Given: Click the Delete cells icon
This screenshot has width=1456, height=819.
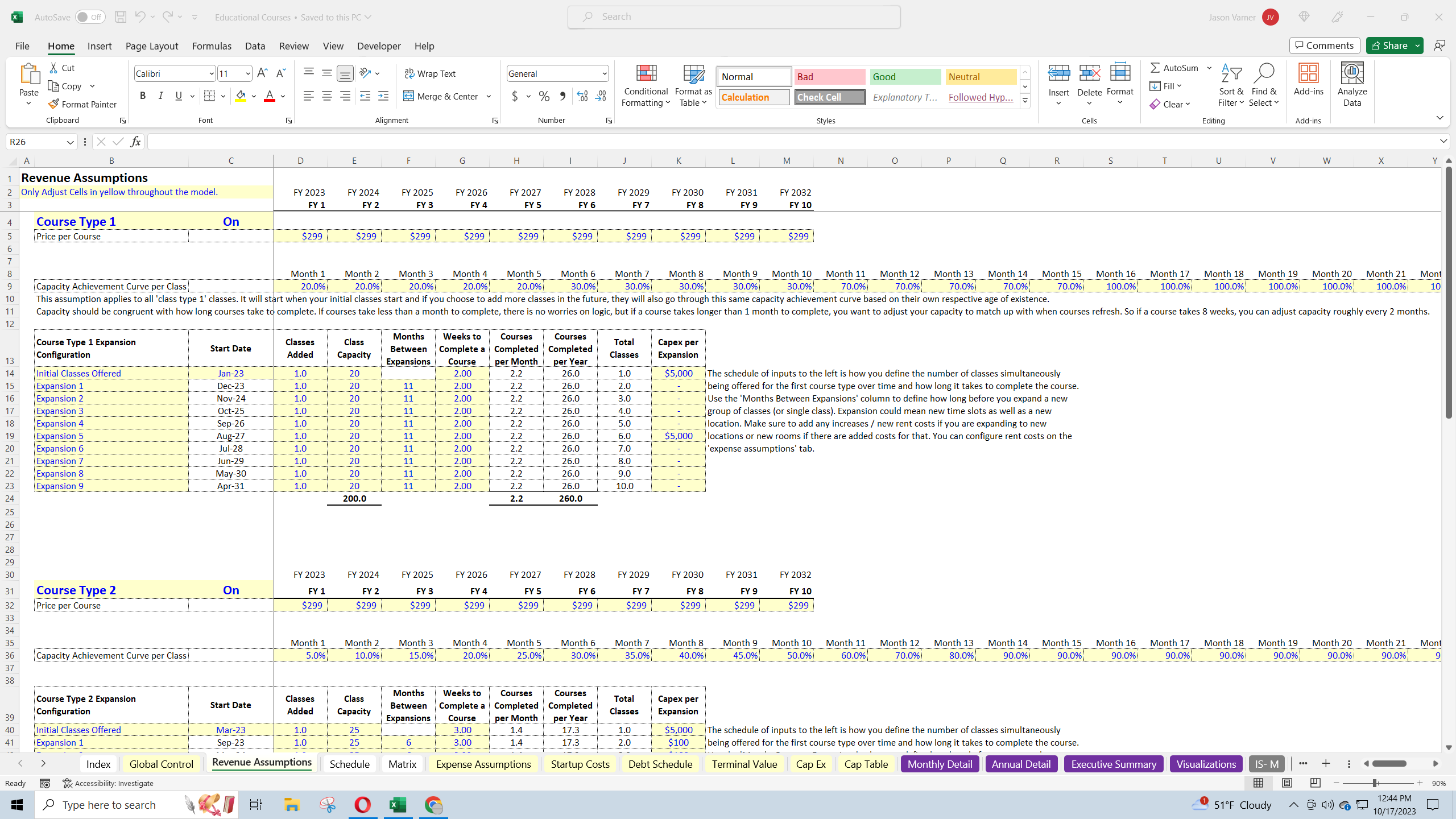Looking at the screenshot, I should point(1089,73).
